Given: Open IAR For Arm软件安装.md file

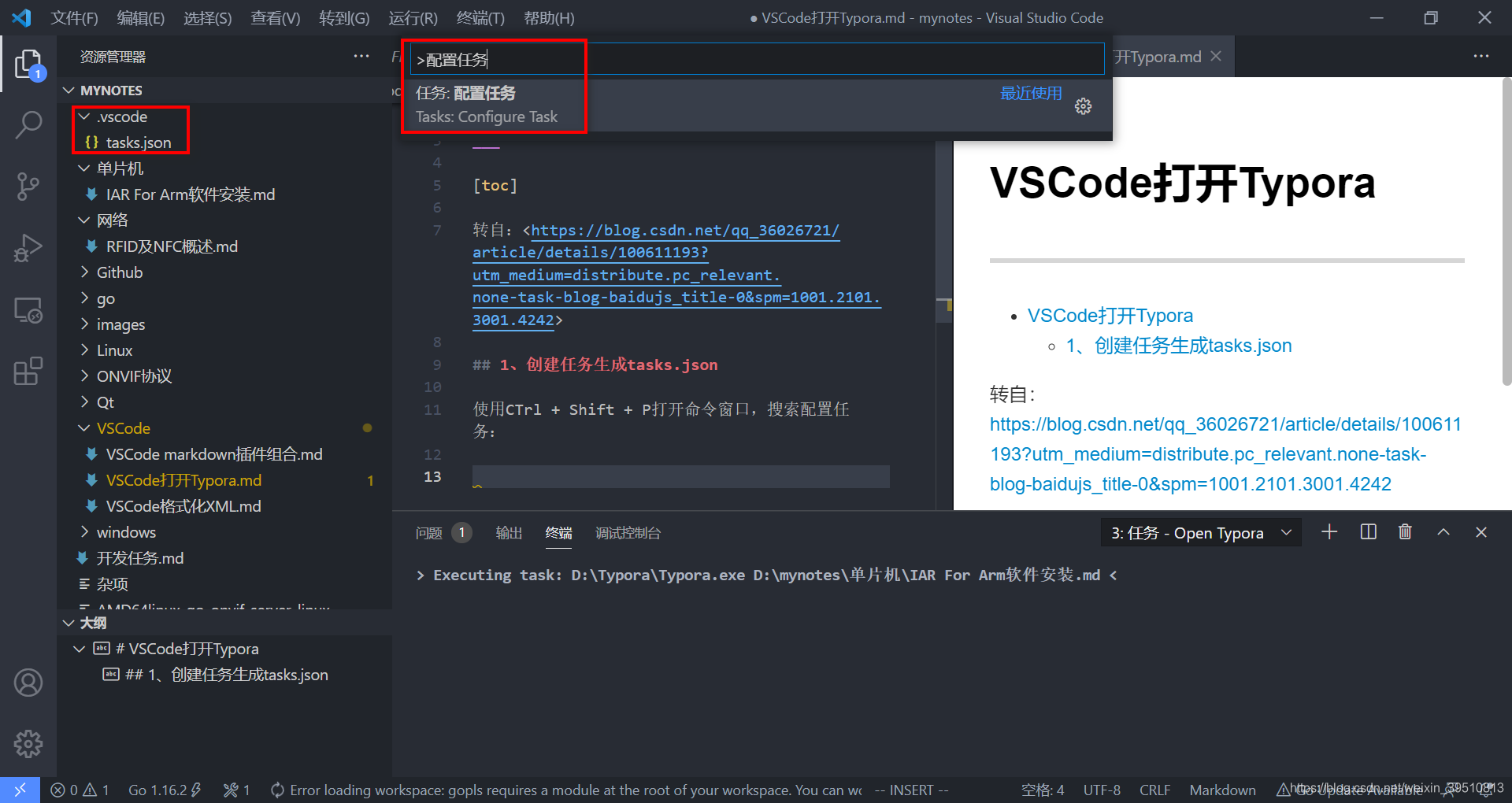Looking at the screenshot, I should (191, 194).
